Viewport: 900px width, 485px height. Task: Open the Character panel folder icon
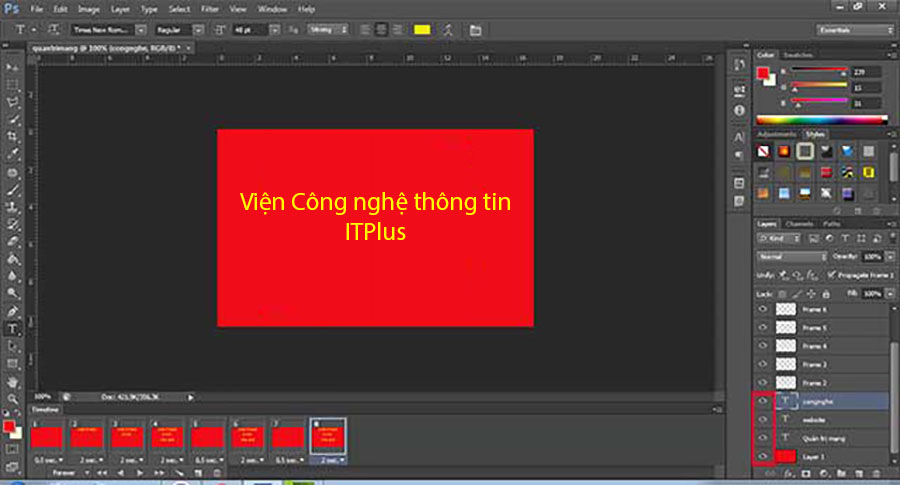(x=474, y=30)
